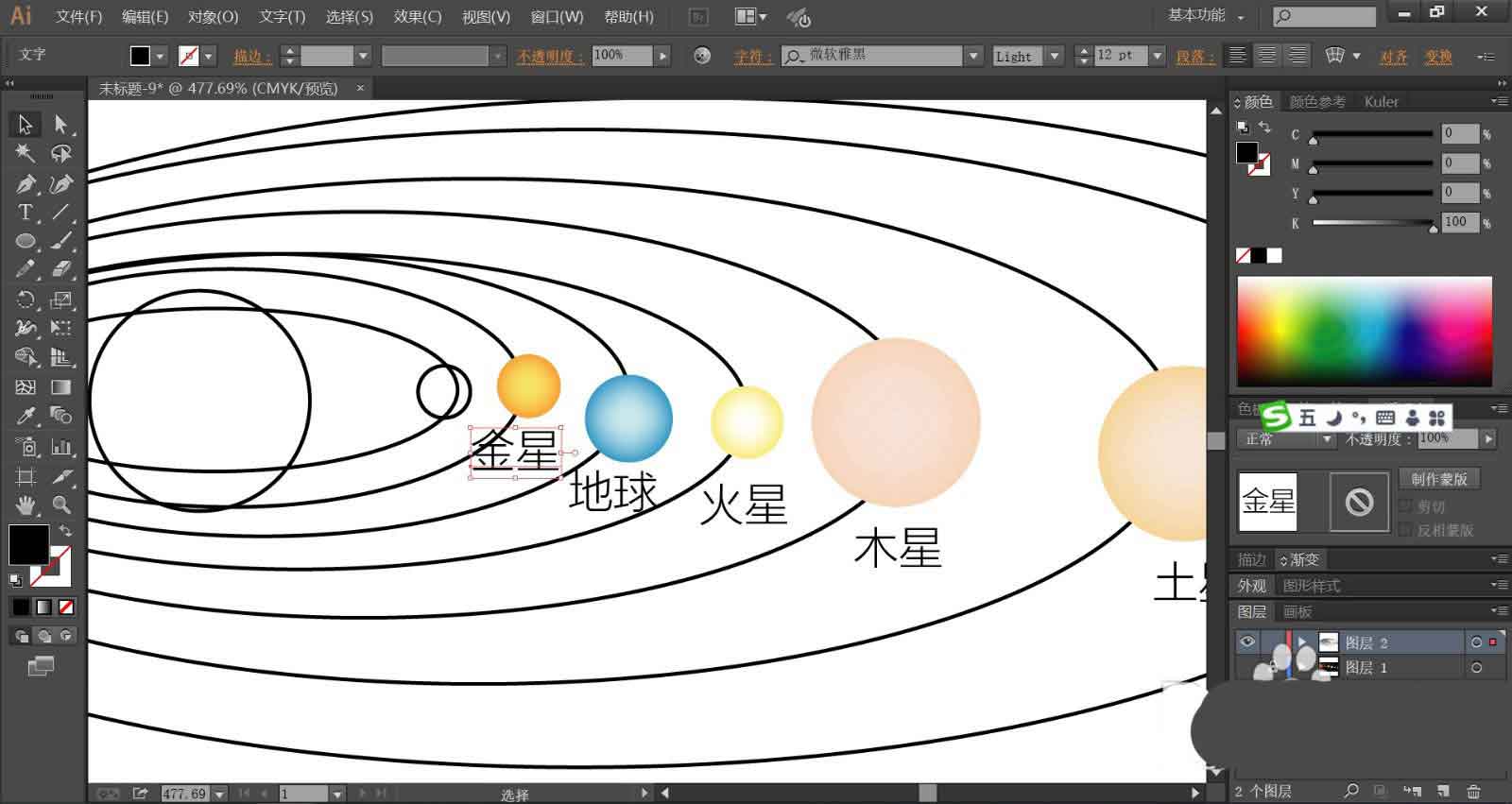This screenshot has width=1512, height=804.
Task: Select the Ellipse tool
Action: click(x=26, y=241)
